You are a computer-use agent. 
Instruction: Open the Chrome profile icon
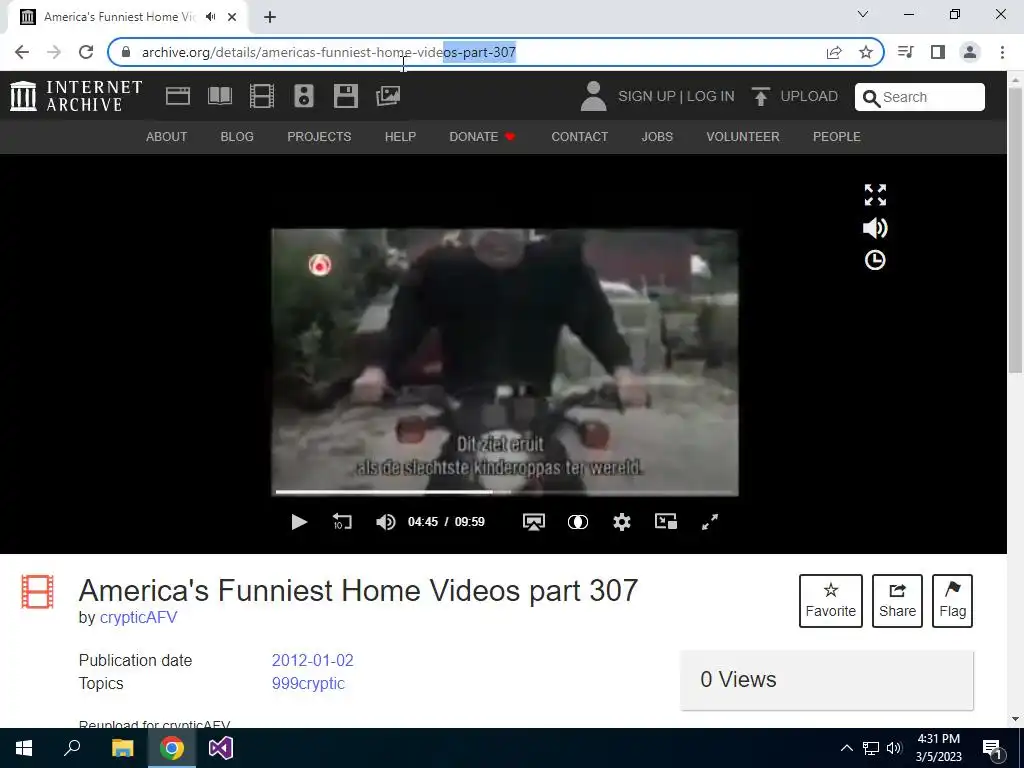[970, 52]
